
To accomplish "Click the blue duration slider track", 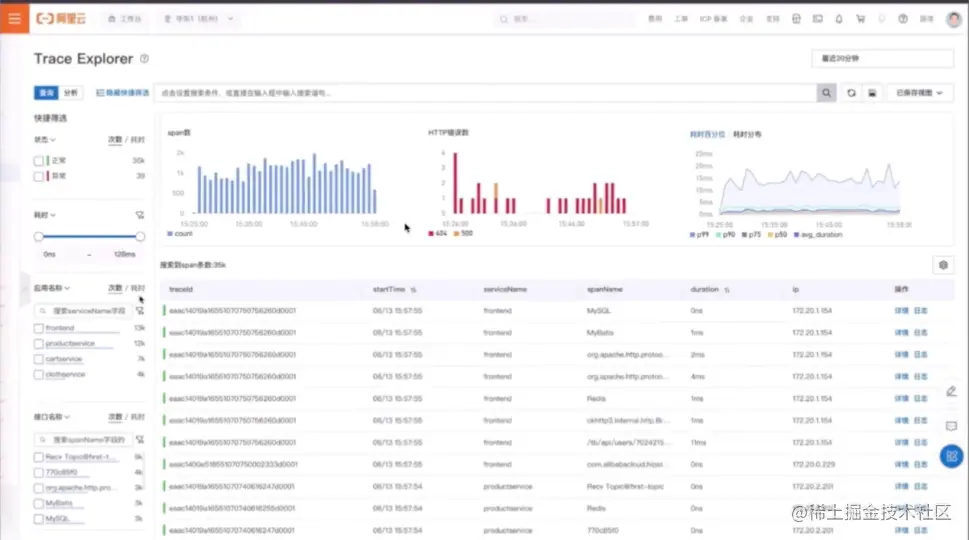I will (90, 236).
